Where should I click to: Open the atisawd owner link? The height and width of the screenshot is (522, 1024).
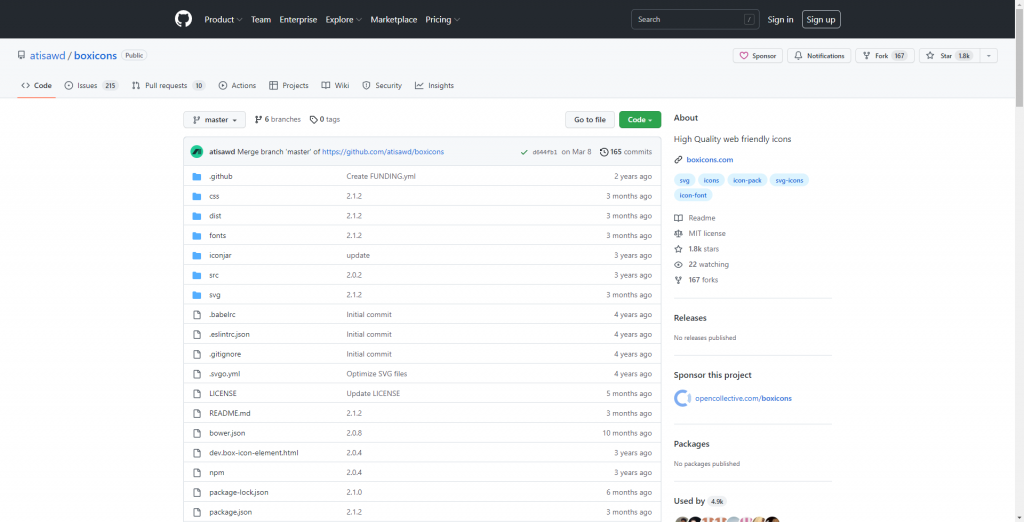(x=48, y=56)
